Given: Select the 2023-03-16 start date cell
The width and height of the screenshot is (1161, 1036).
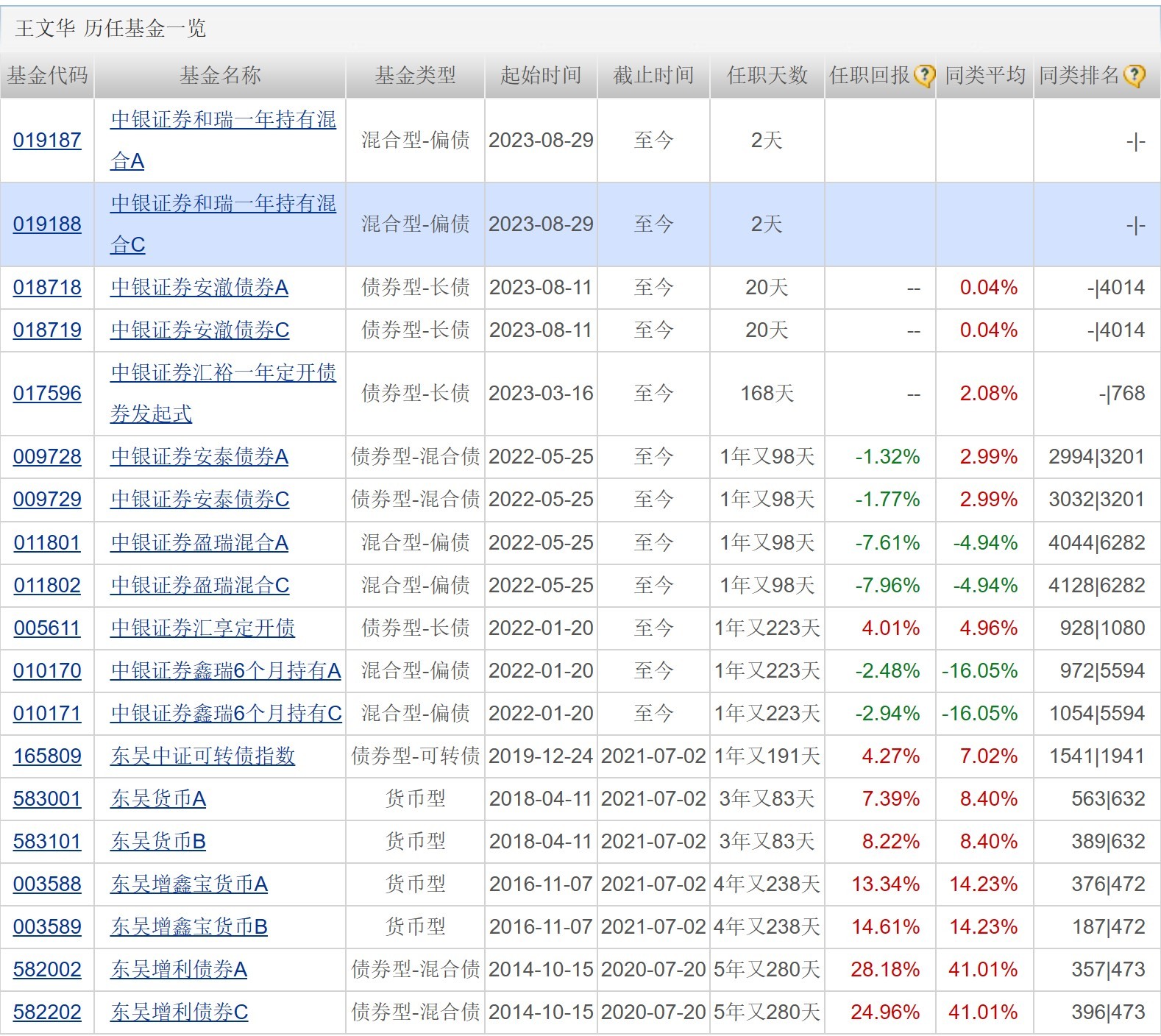Looking at the screenshot, I should 541,393.
